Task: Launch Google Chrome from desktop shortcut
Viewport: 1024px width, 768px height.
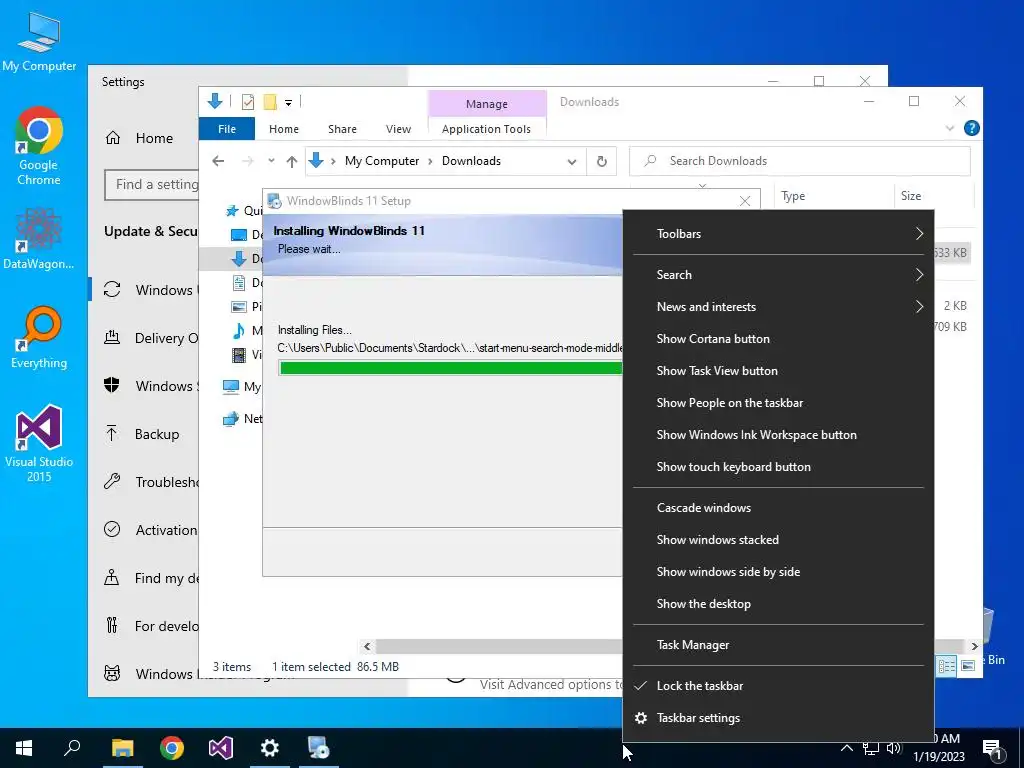Action: click(x=39, y=146)
